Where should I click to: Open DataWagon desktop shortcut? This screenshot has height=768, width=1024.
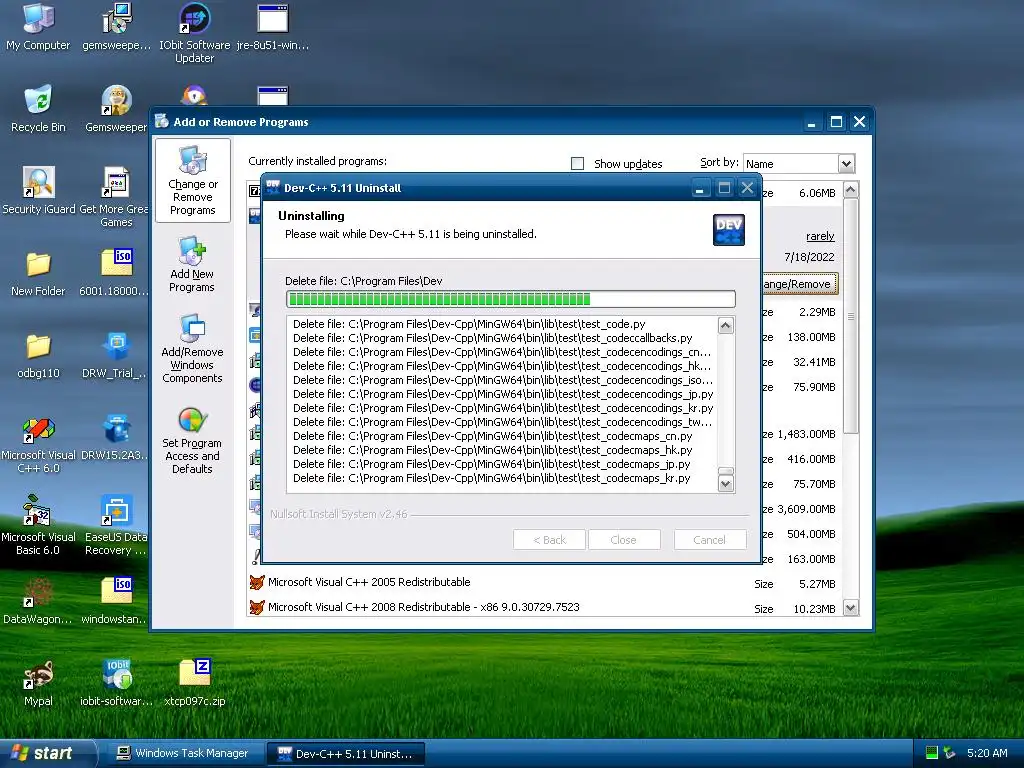click(x=38, y=601)
